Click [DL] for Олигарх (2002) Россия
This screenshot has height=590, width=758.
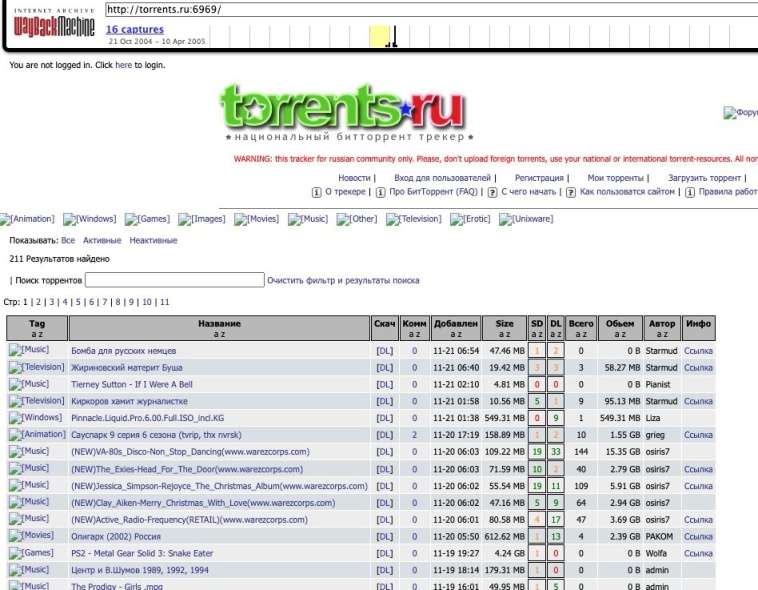point(385,537)
